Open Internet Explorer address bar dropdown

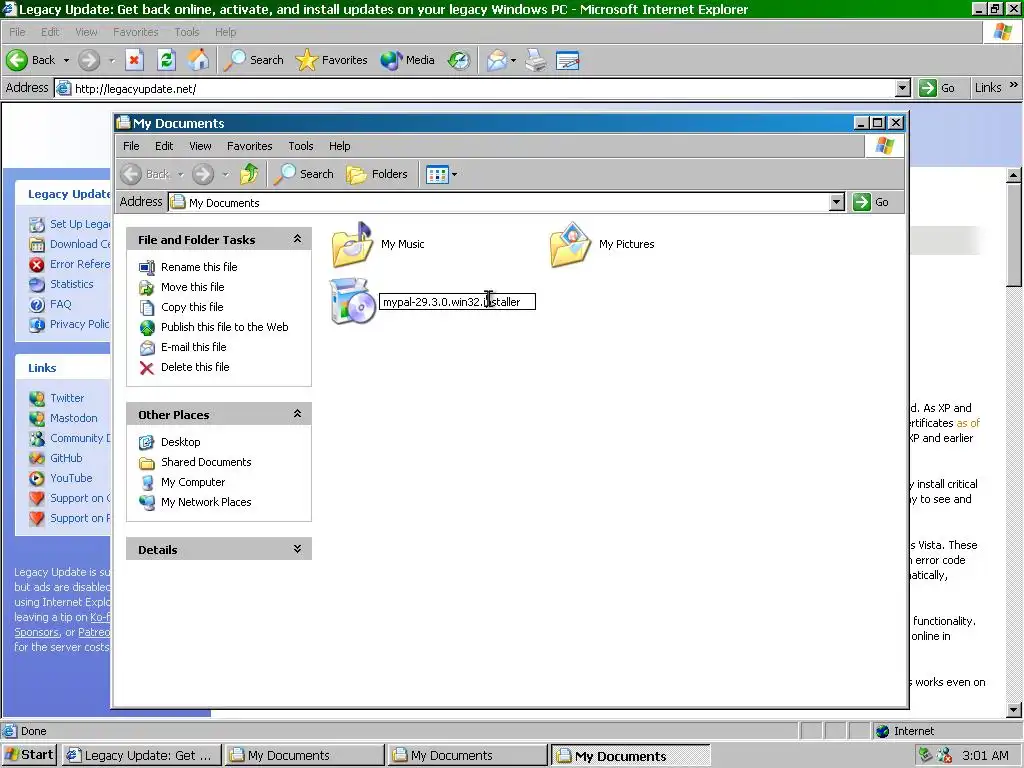coord(903,88)
